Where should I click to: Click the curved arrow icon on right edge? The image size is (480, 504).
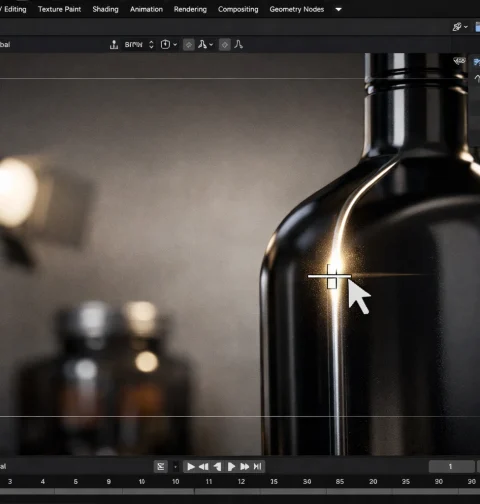click(477, 79)
